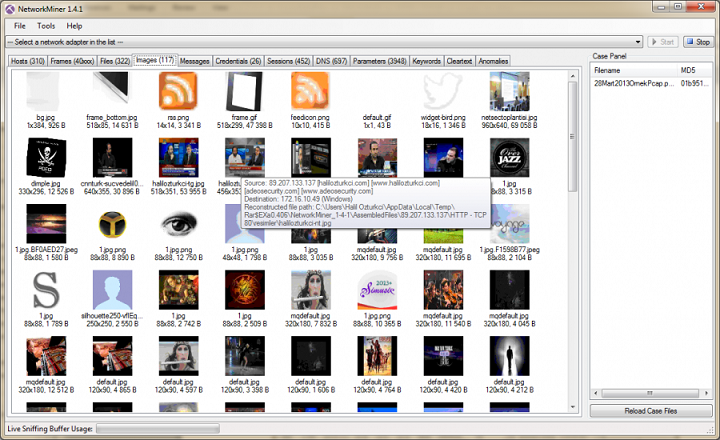Select the Over Jazz logo thumbnail
This screenshot has width=720, height=440.
coord(509,158)
